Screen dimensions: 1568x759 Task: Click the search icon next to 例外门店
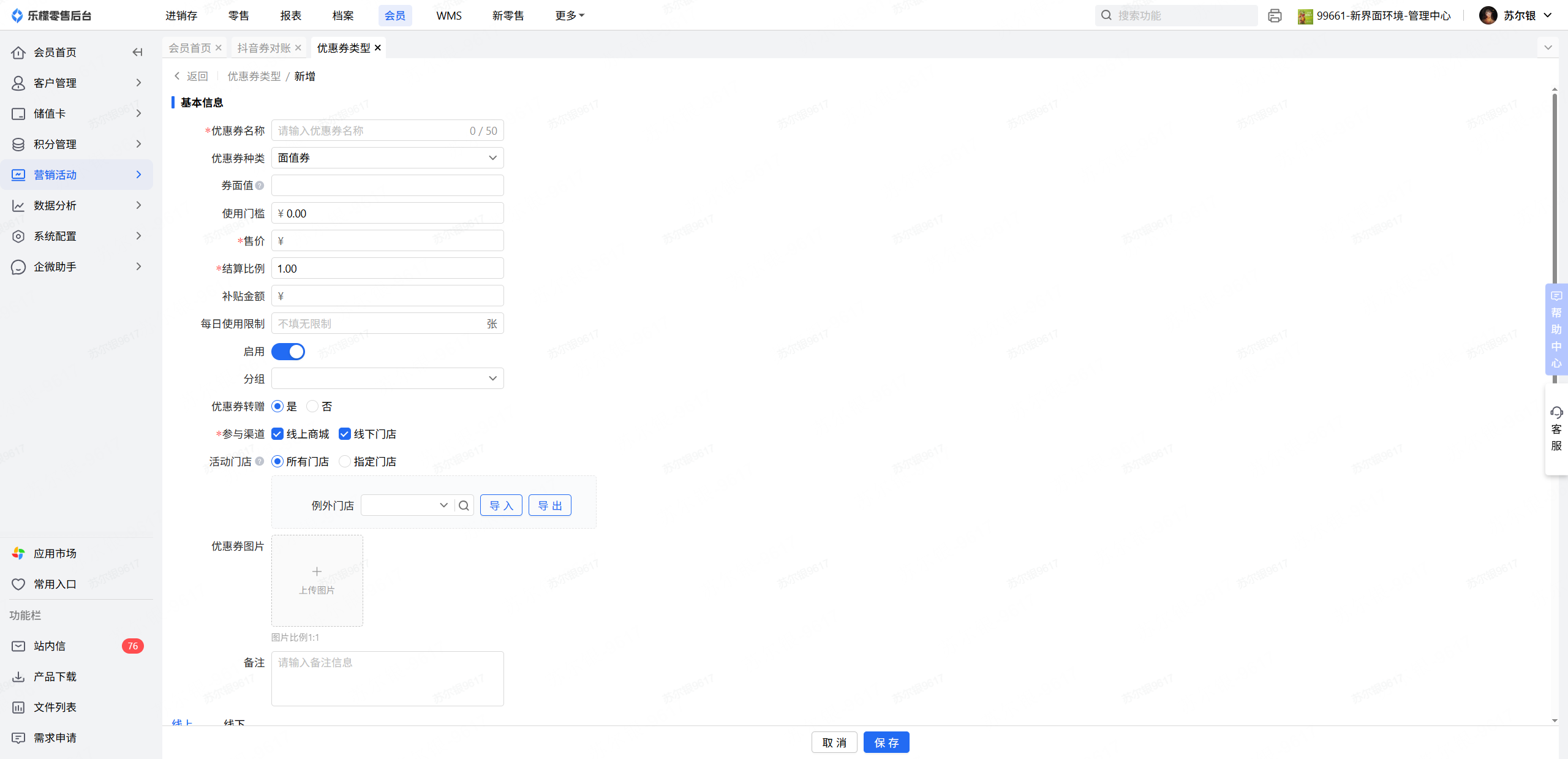click(464, 505)
